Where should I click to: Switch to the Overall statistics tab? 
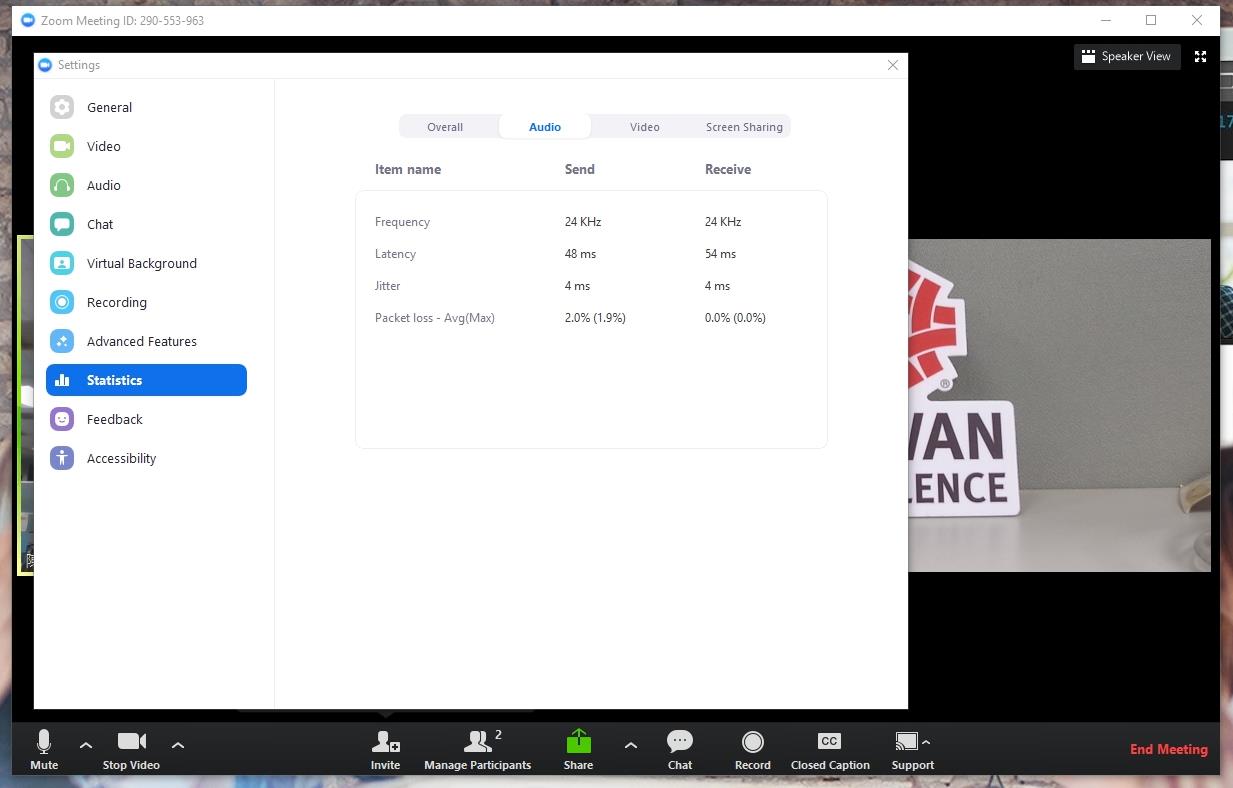coord(445,127)
